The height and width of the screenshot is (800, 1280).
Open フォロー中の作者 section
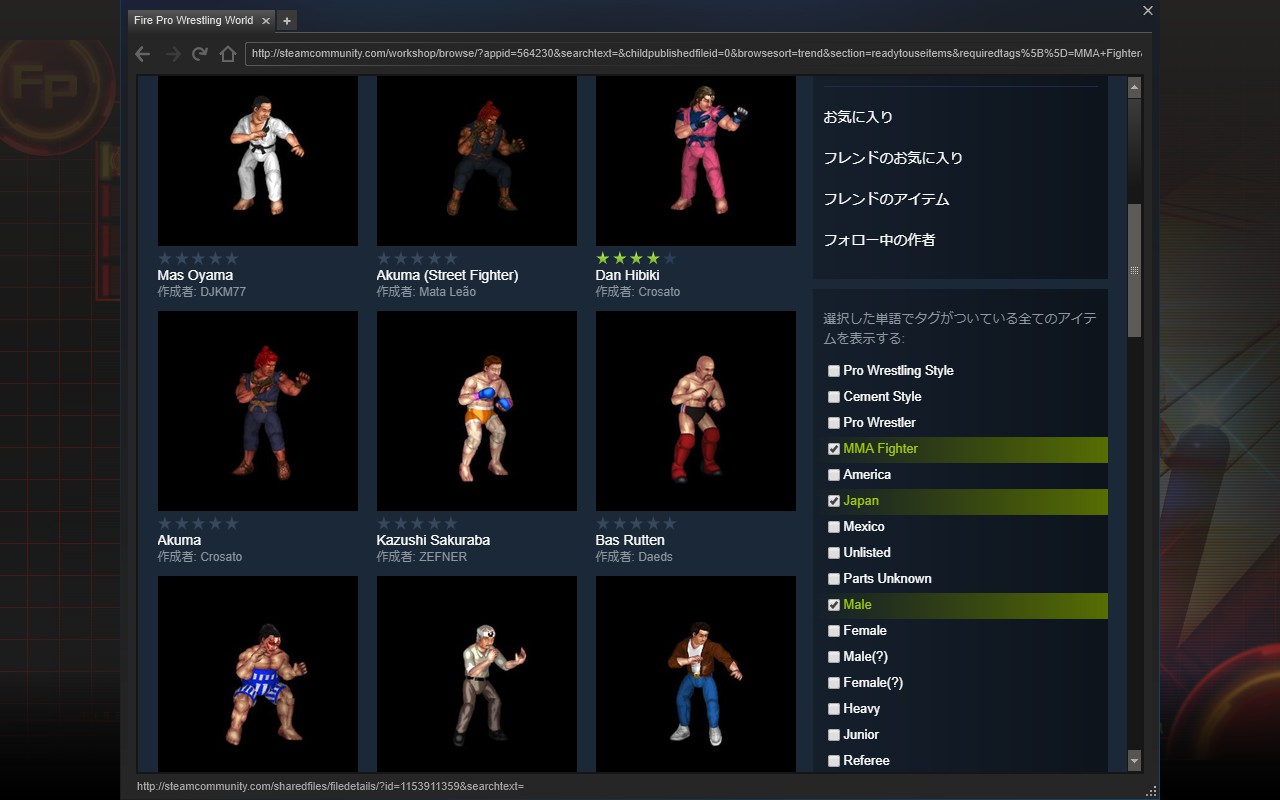(879, 240)
